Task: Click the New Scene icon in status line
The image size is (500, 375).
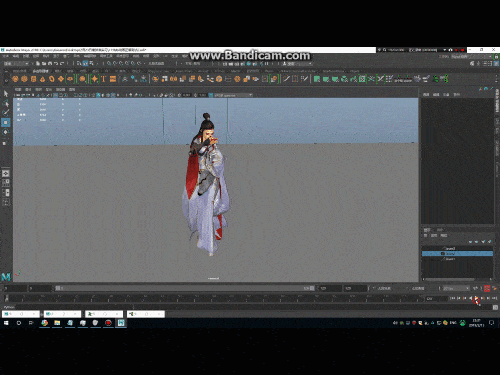Action: (x=38, y=63)
